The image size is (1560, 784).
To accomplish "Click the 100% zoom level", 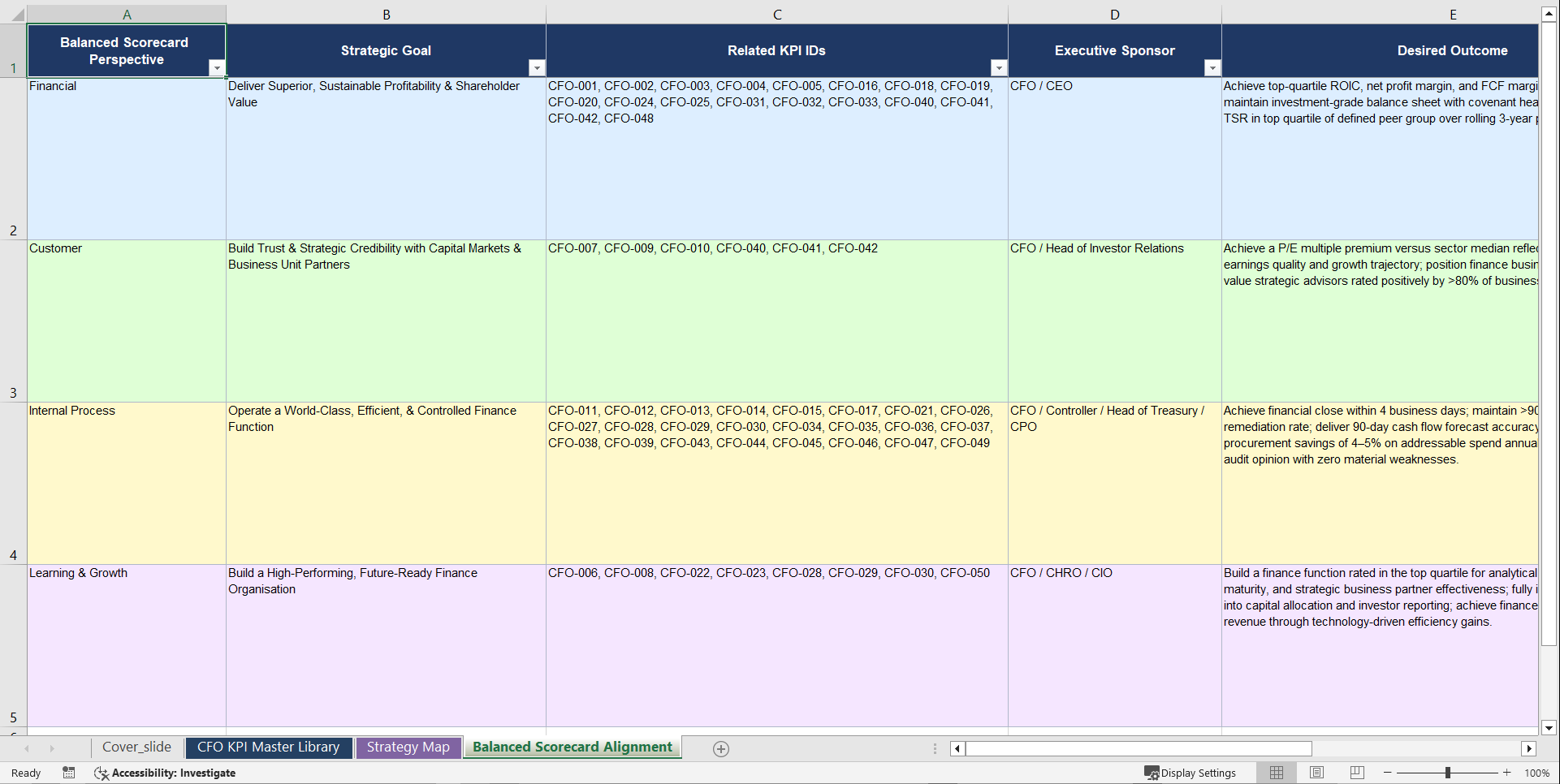I will [x=1536, y=773].
